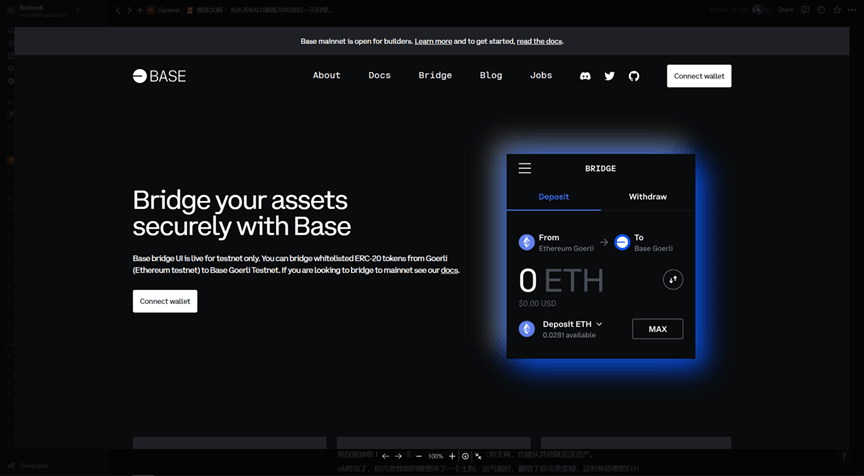Image resolution: width=864 pixels, height=476 pixels.
Task: Click the 0 ETH amount field
Action: tap(561, 280)
